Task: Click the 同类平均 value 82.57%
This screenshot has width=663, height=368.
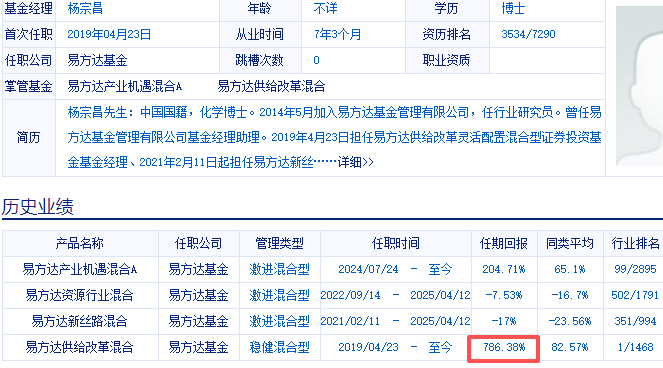Action: pyautogui.click(x=570, y=347)
